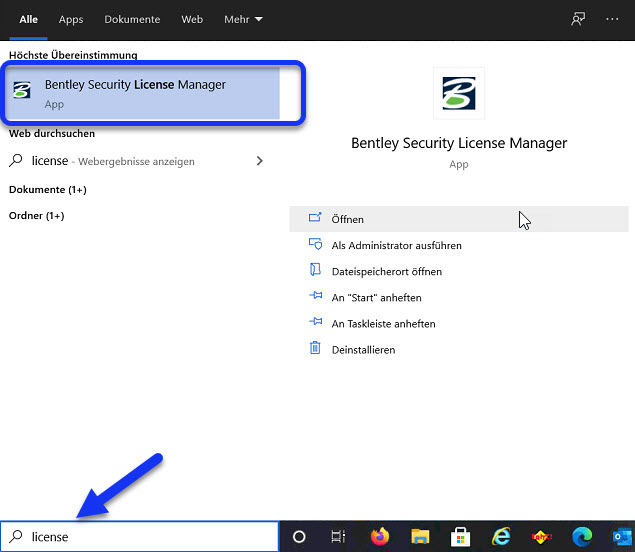
Task: Click Deinstallieren to uninstall the app
Action: click(x=363, y=350)
